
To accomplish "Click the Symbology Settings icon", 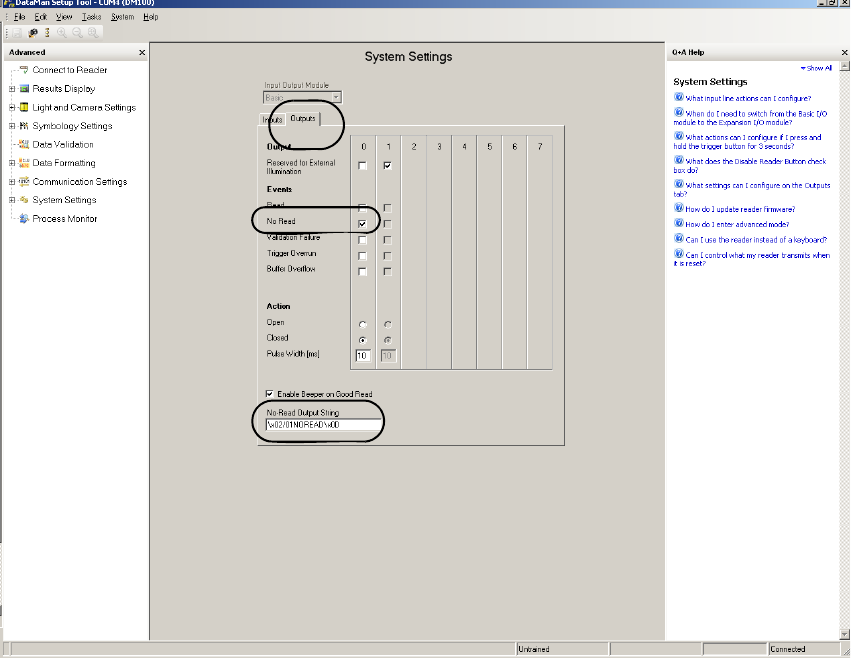I will [x=24, y=126].
